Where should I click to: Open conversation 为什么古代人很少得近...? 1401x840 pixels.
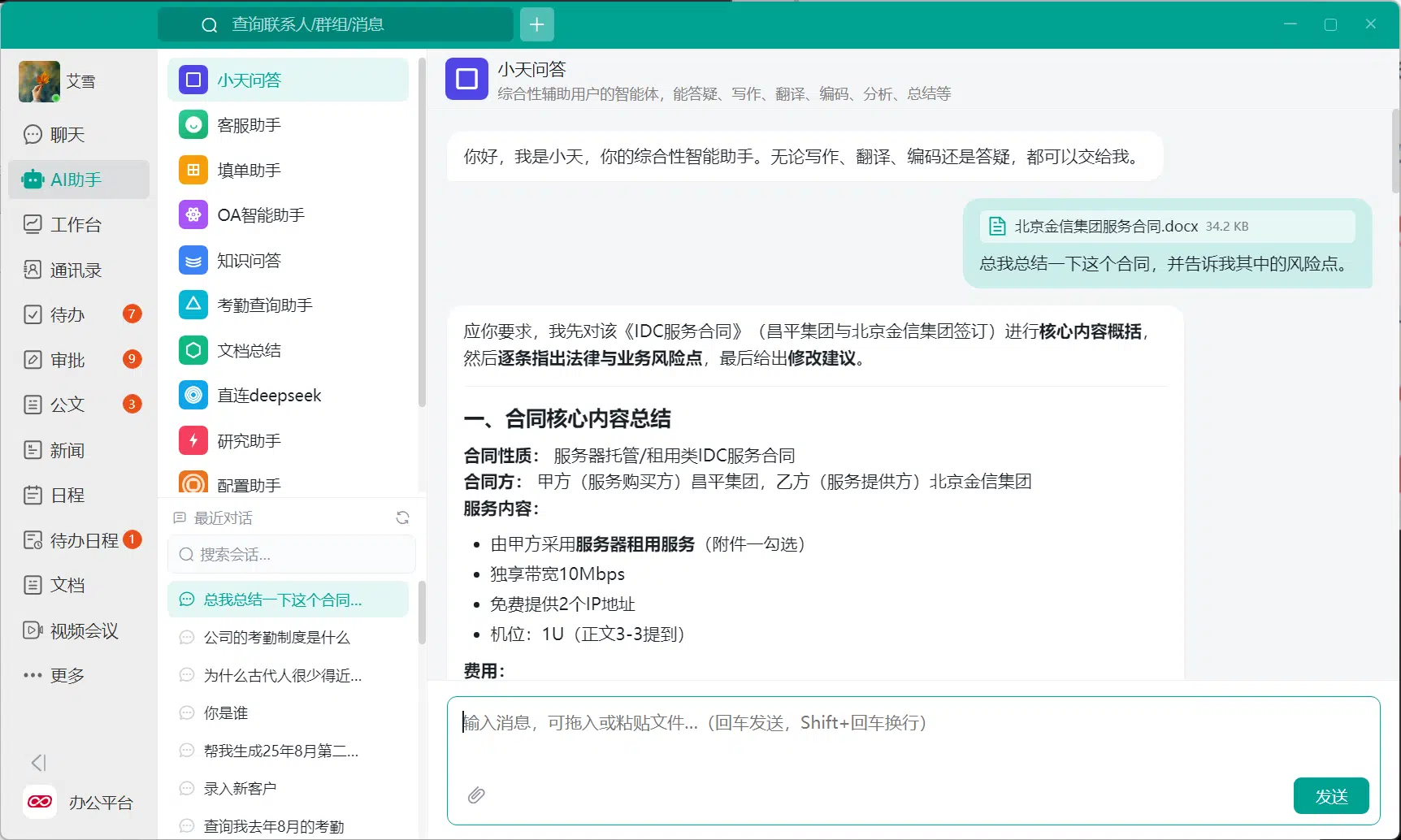[288, 675]
